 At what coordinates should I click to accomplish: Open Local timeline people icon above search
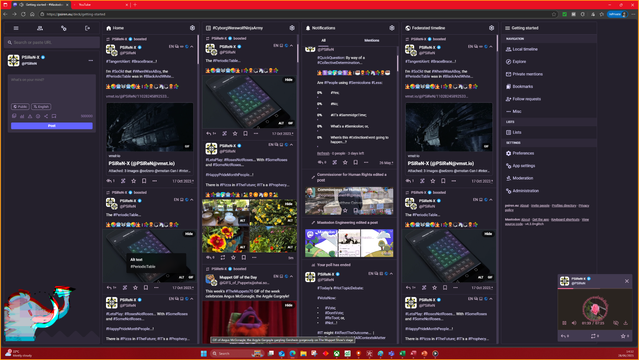[x=40, y=28]
